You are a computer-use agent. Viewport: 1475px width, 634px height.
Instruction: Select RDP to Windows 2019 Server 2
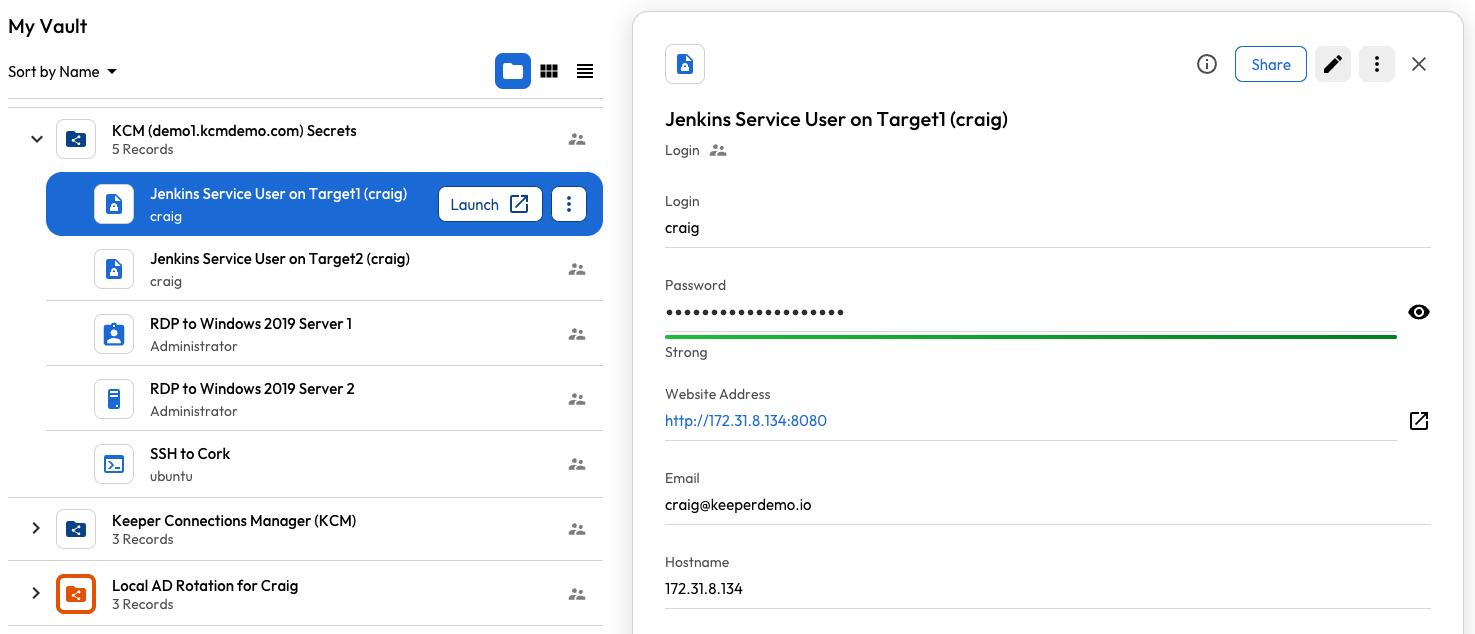pyautogui.click(x=252, y=399)
